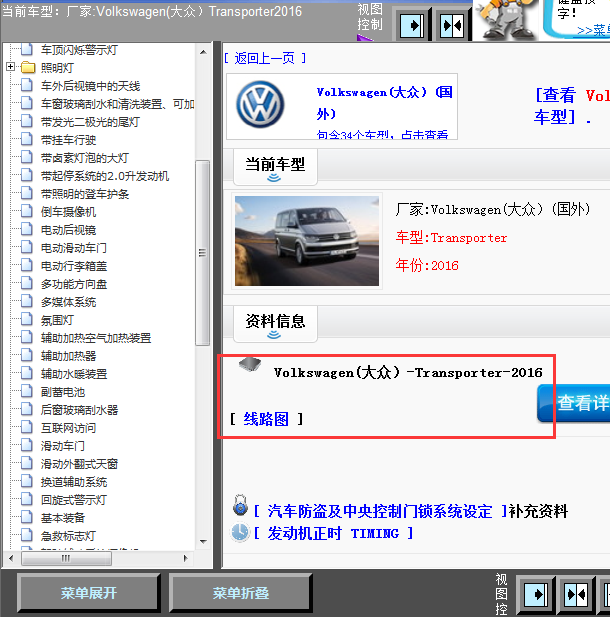Click horizontal scrollbar right arrow

click(185, 558)
